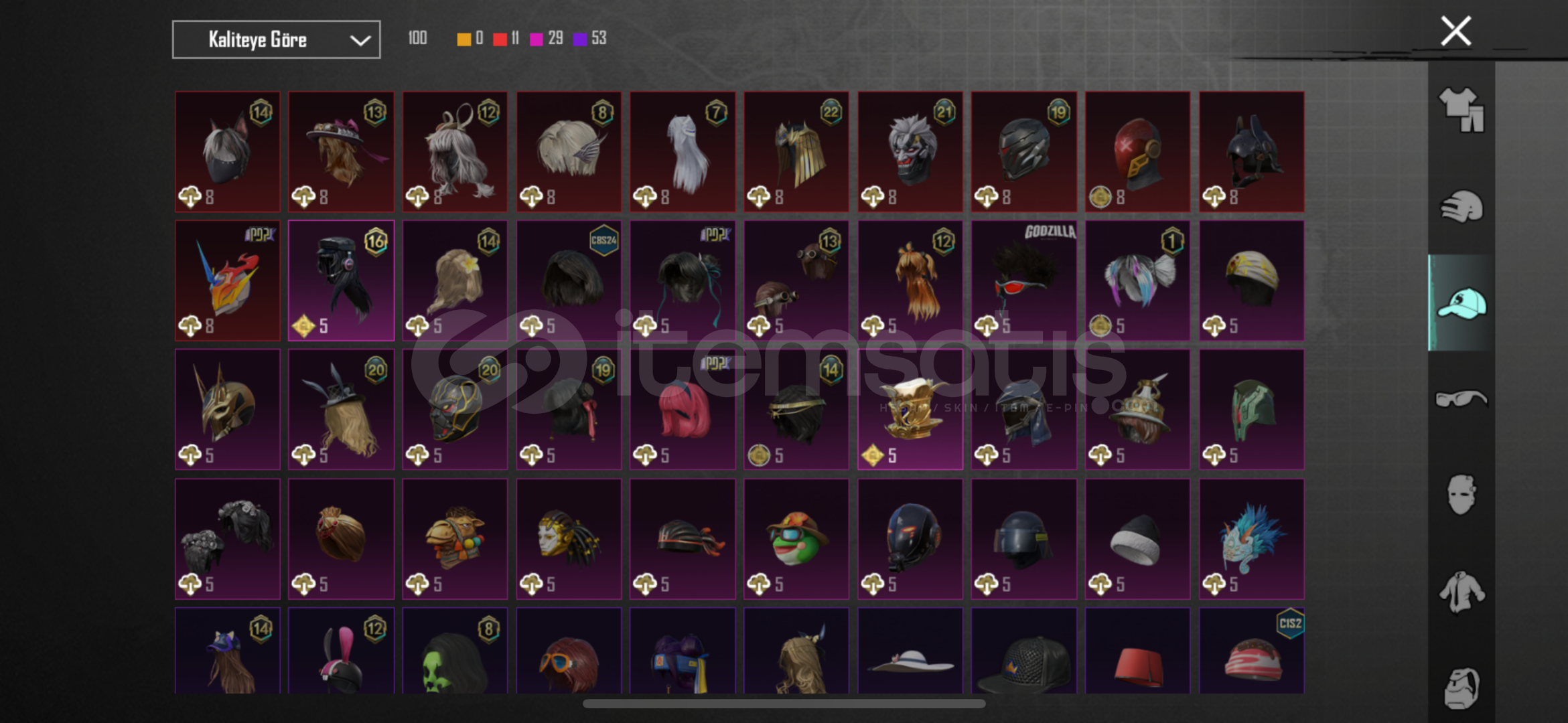Filter by the purple rarity swatch showing 53
Image resolution: width=1568 pixels, height=723 pixels.
click(580, 39)
